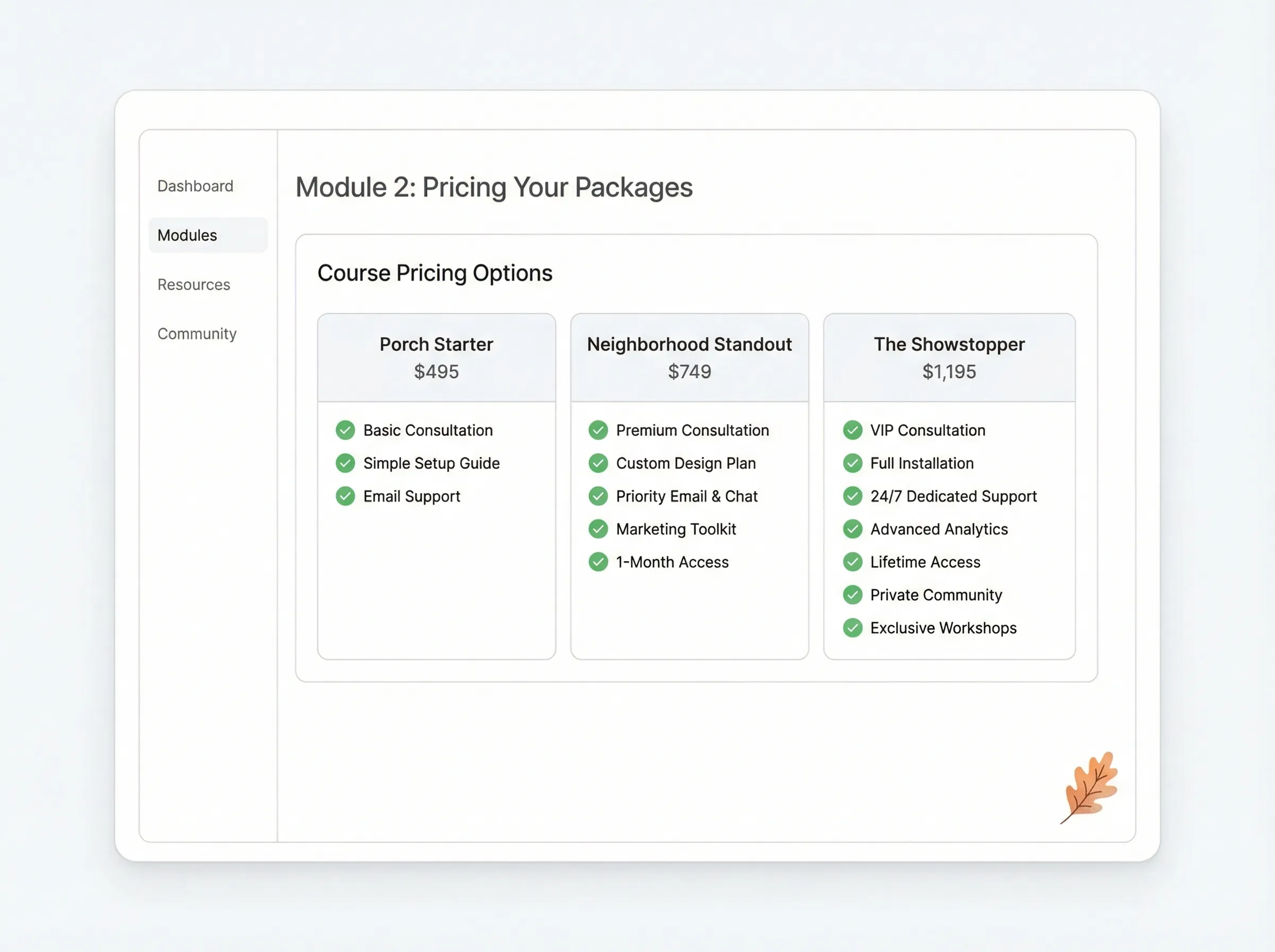1275x952 pixels.
Task: Open the Community section
Action: pos(197,333)
